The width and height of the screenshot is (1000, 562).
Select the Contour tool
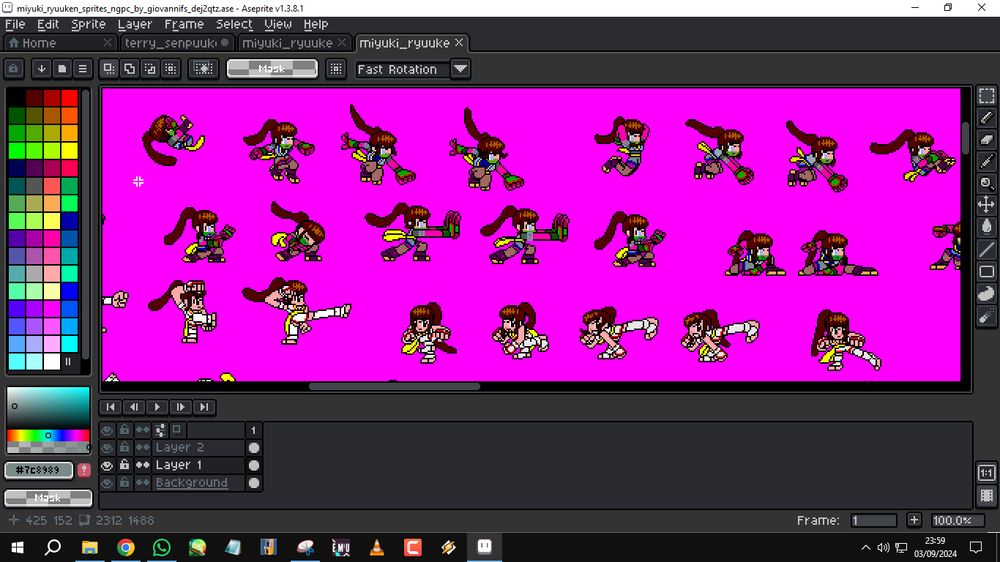pyautogui.click(x=986, y=294)
